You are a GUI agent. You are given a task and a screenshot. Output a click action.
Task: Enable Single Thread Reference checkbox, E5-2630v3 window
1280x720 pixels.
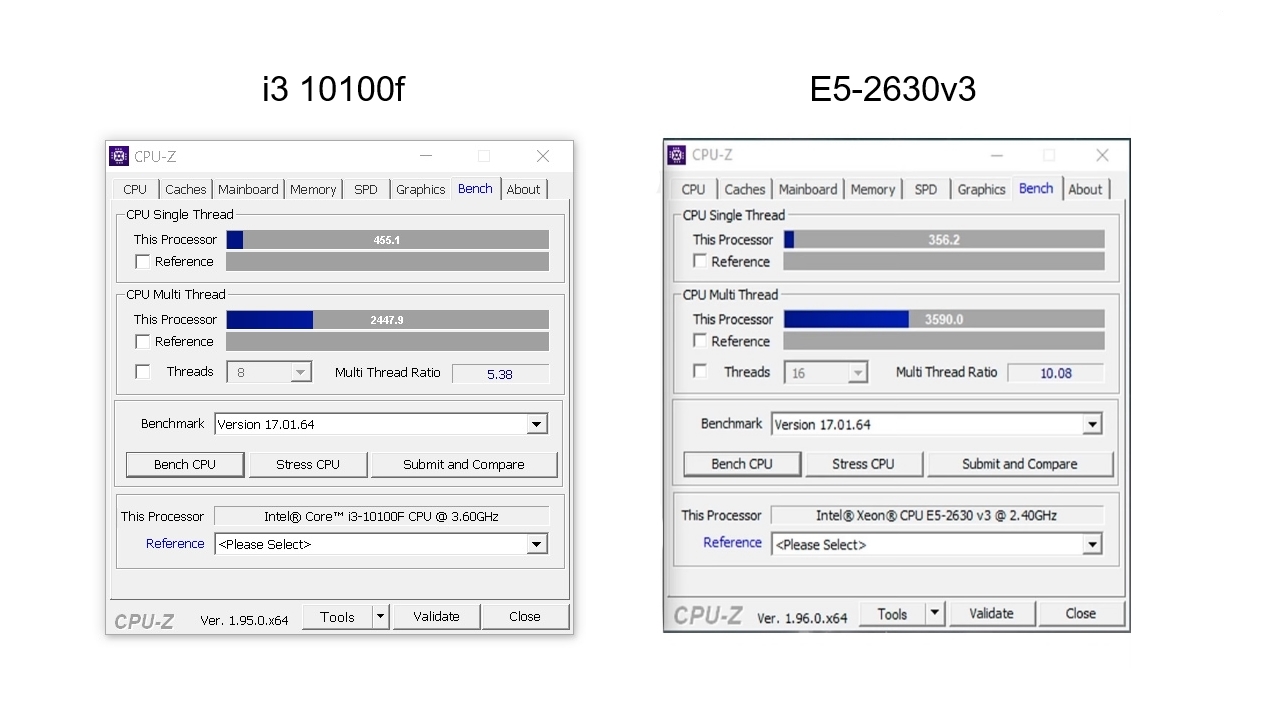coord(700,261)
